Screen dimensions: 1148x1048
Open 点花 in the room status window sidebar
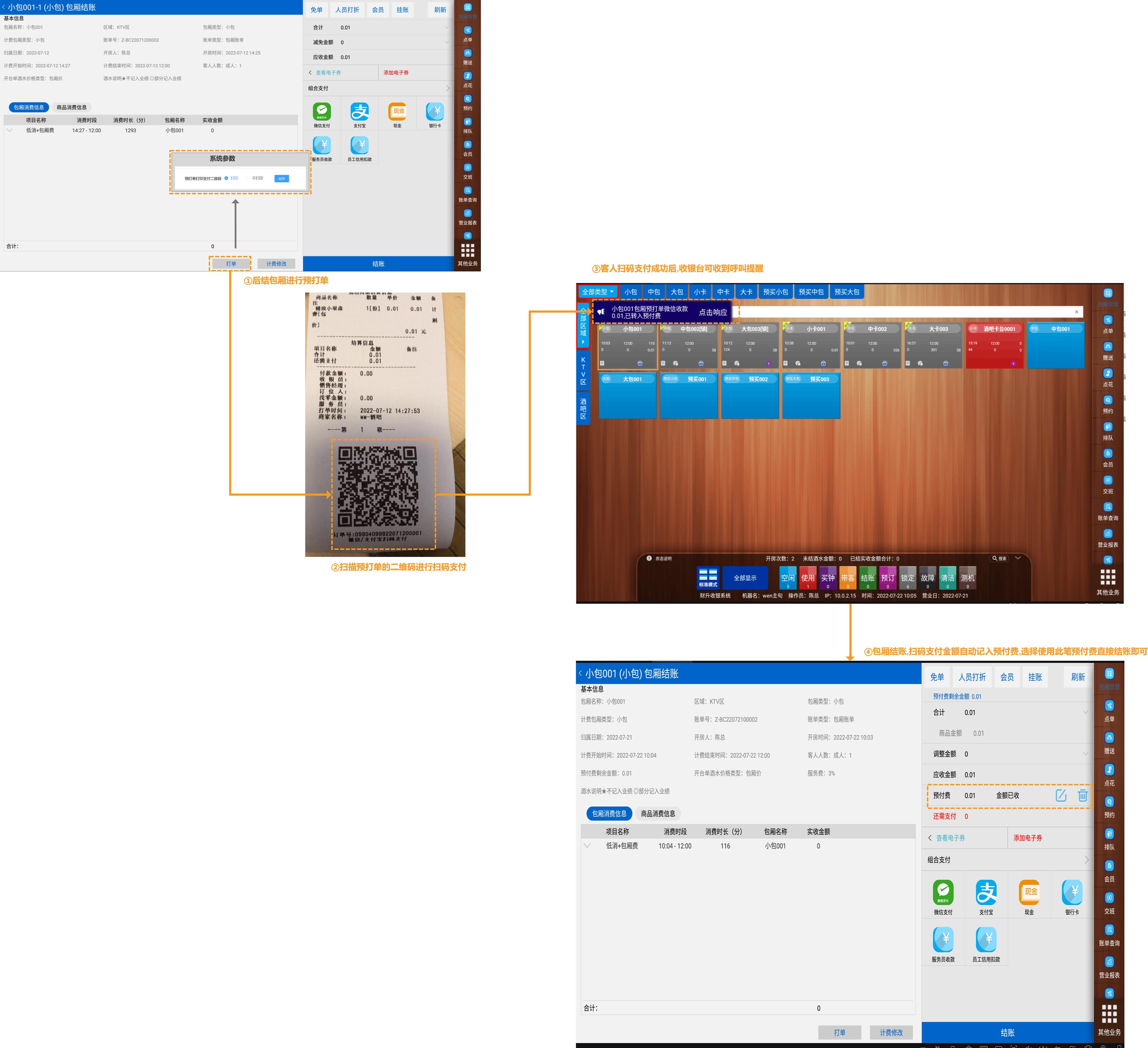pos(1108,378)
